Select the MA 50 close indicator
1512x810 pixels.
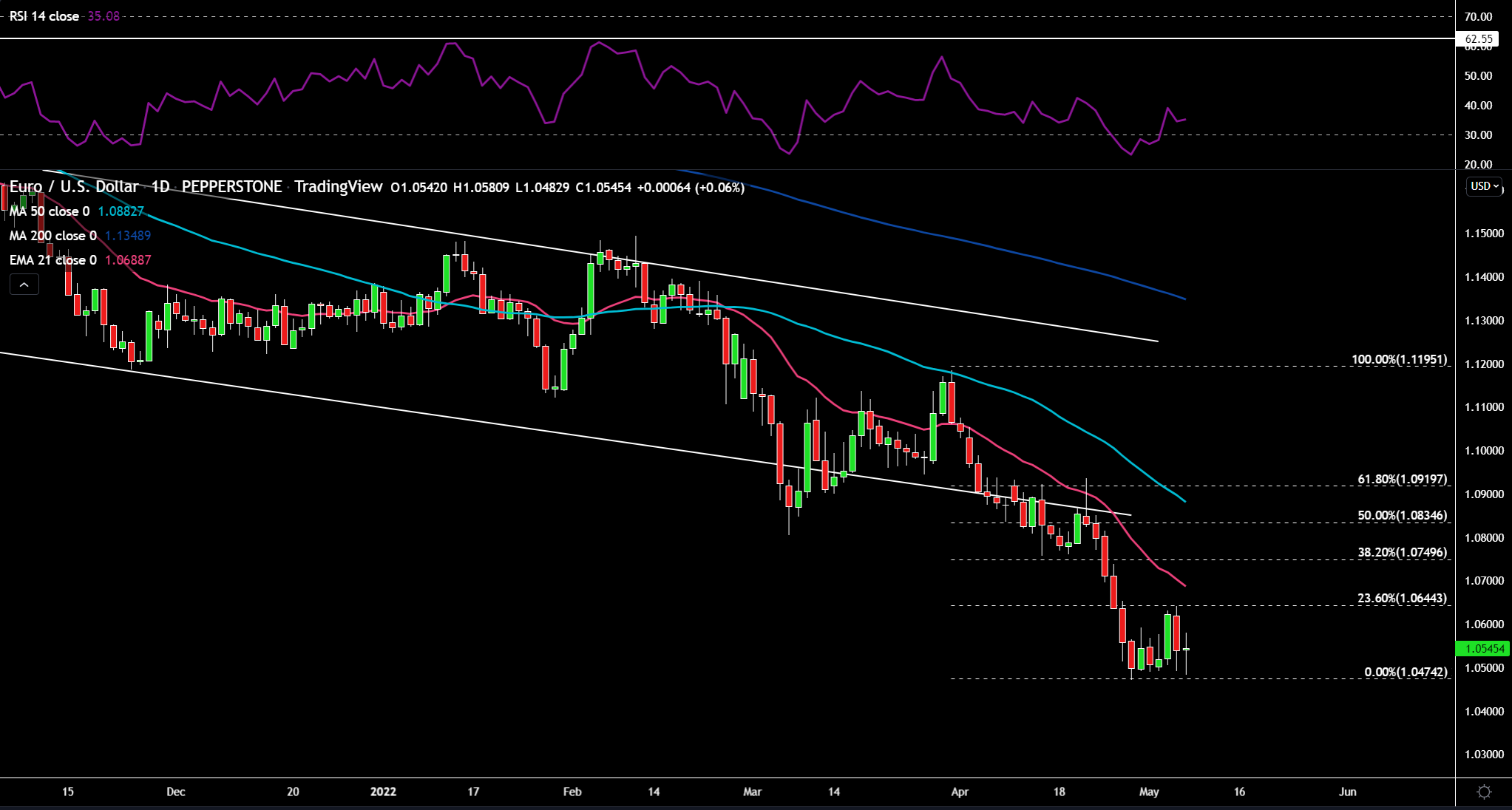click(50, 211)
